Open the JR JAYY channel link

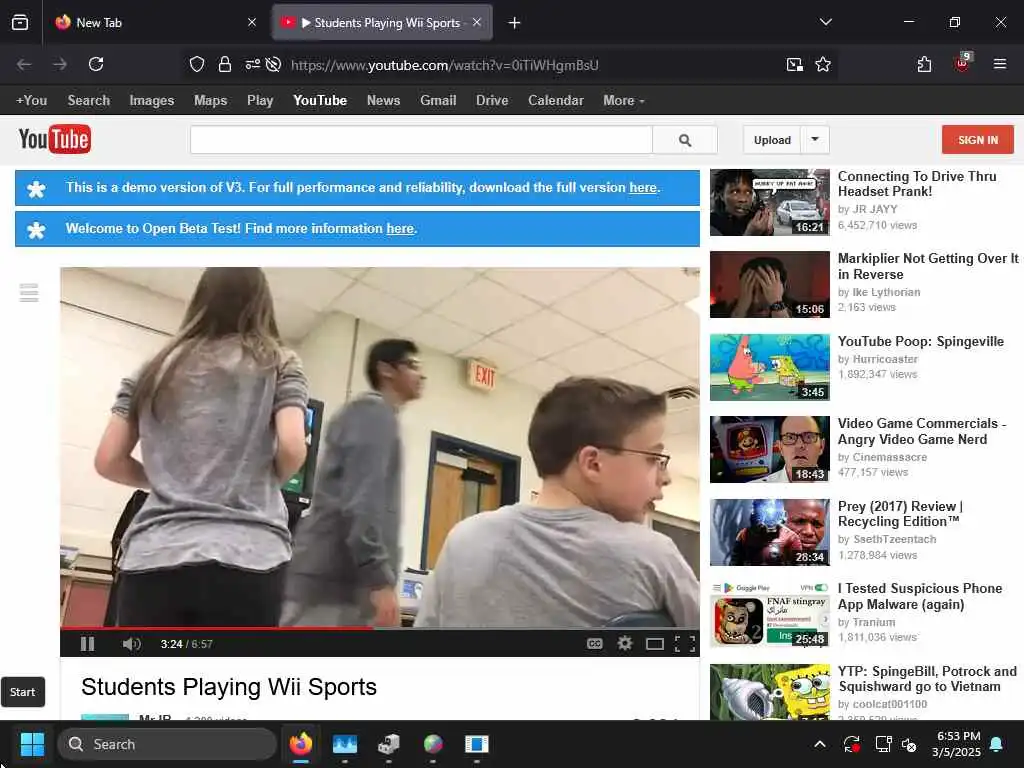[x=875, y=209]
